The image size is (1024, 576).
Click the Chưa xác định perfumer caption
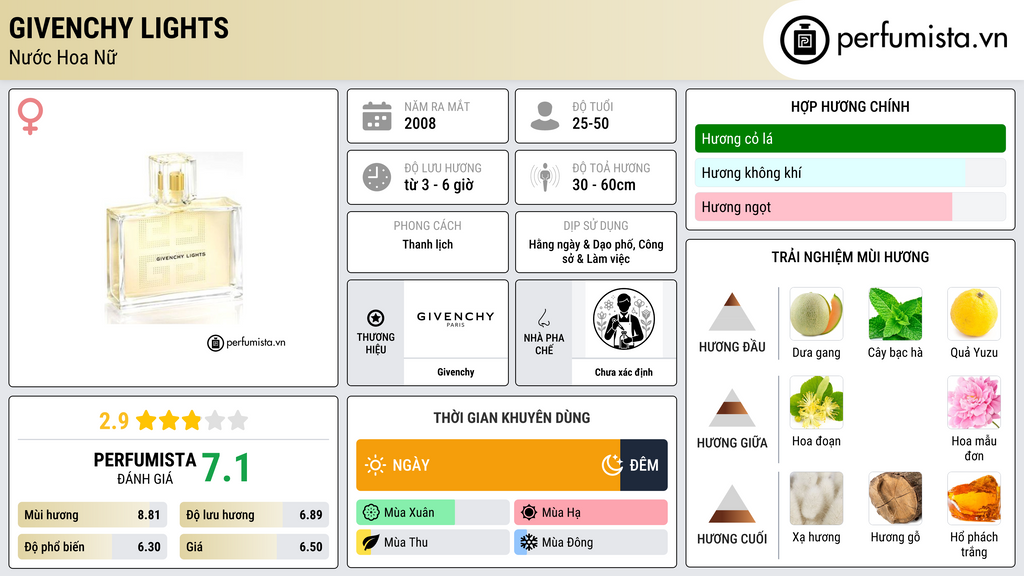tap(624, 372)
